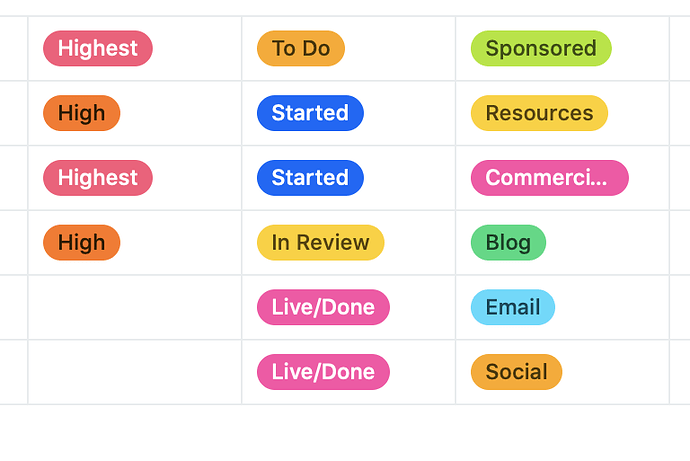The height and width of the screenshot is (461, 690).
Task: Click empty priority cell beside Social row
Action: pyautogui.click(x=135, y=372)
